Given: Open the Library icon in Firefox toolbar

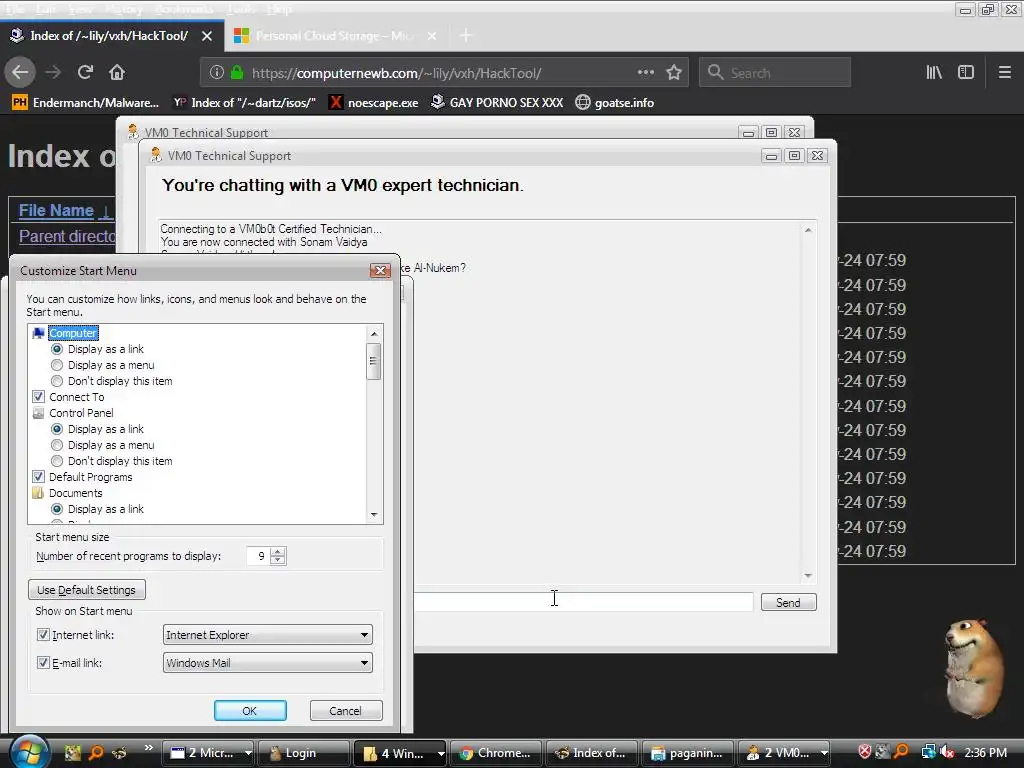Looking at the screenshot, I should [934, 72].
